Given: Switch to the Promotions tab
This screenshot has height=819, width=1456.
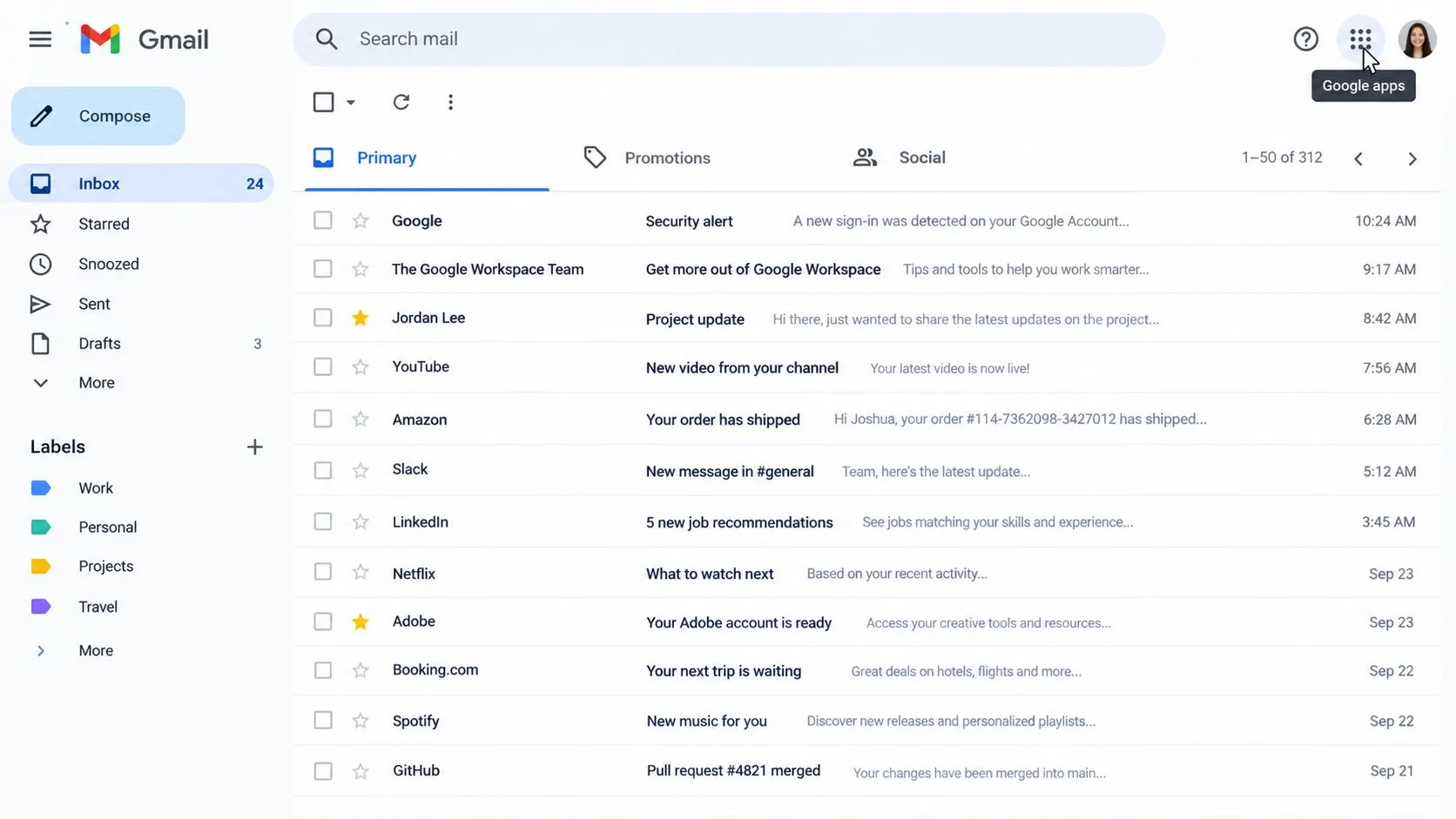Looking at the screenshot, I should (x=647, y=158).
